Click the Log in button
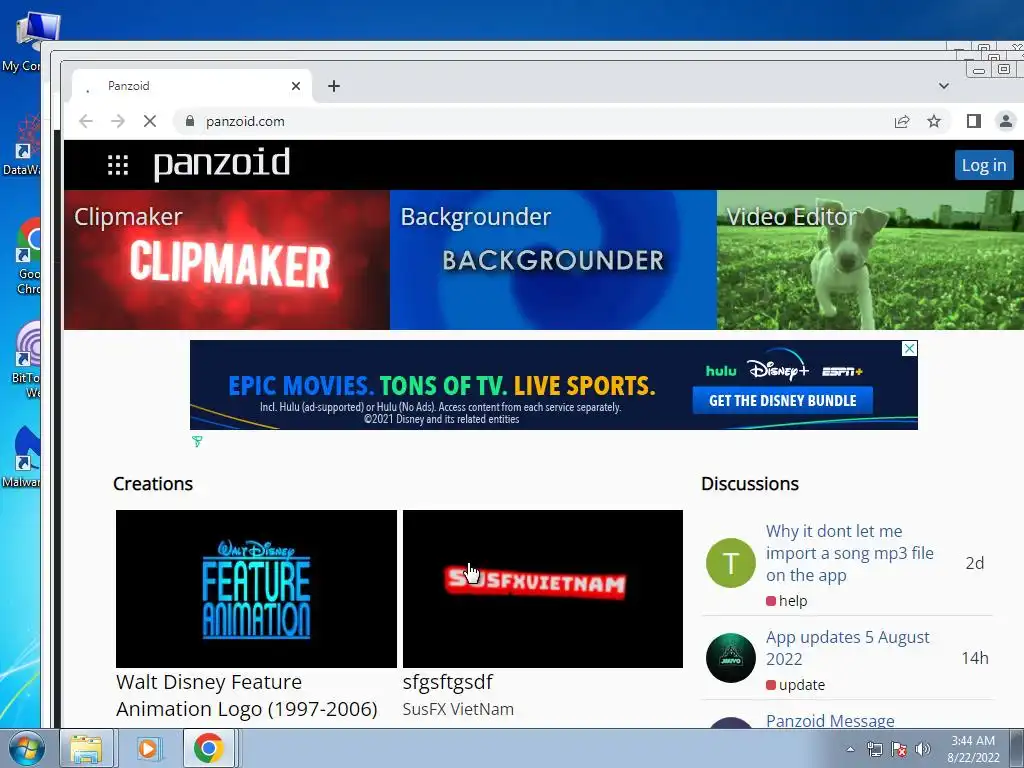The height and width of the screenshot is (768, 1024). click(984, 165)
